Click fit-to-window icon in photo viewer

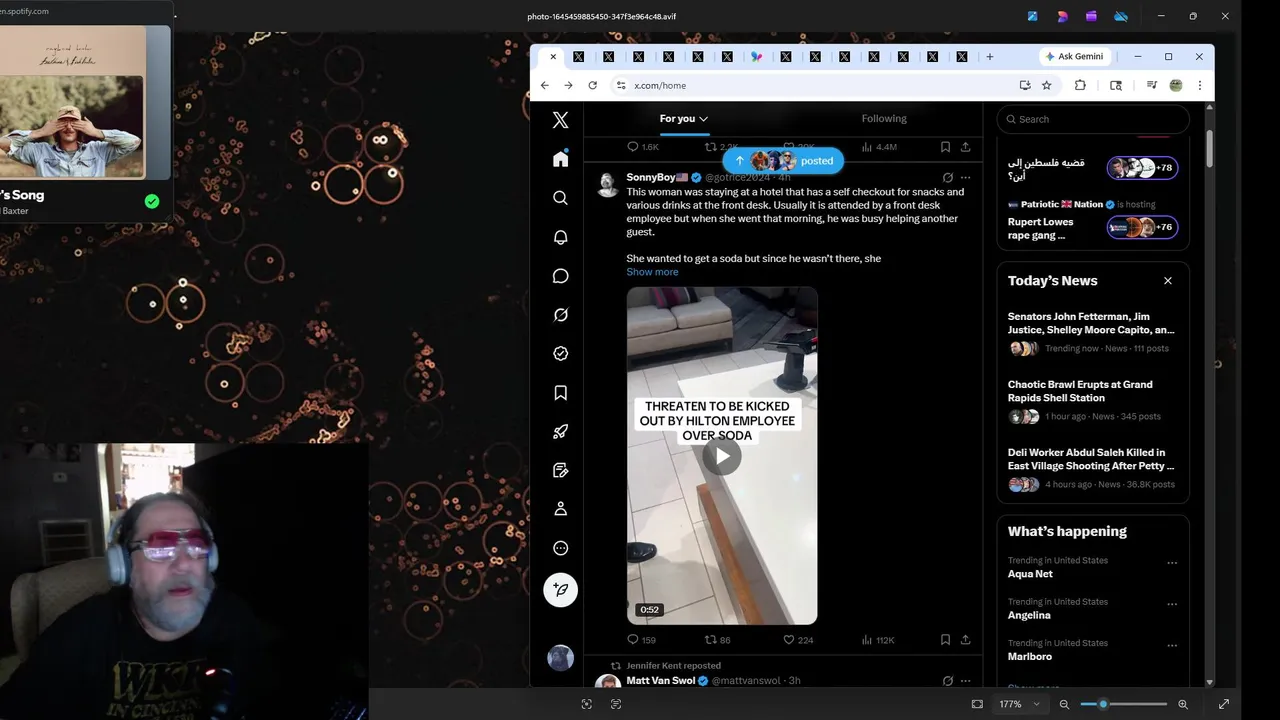977,704
